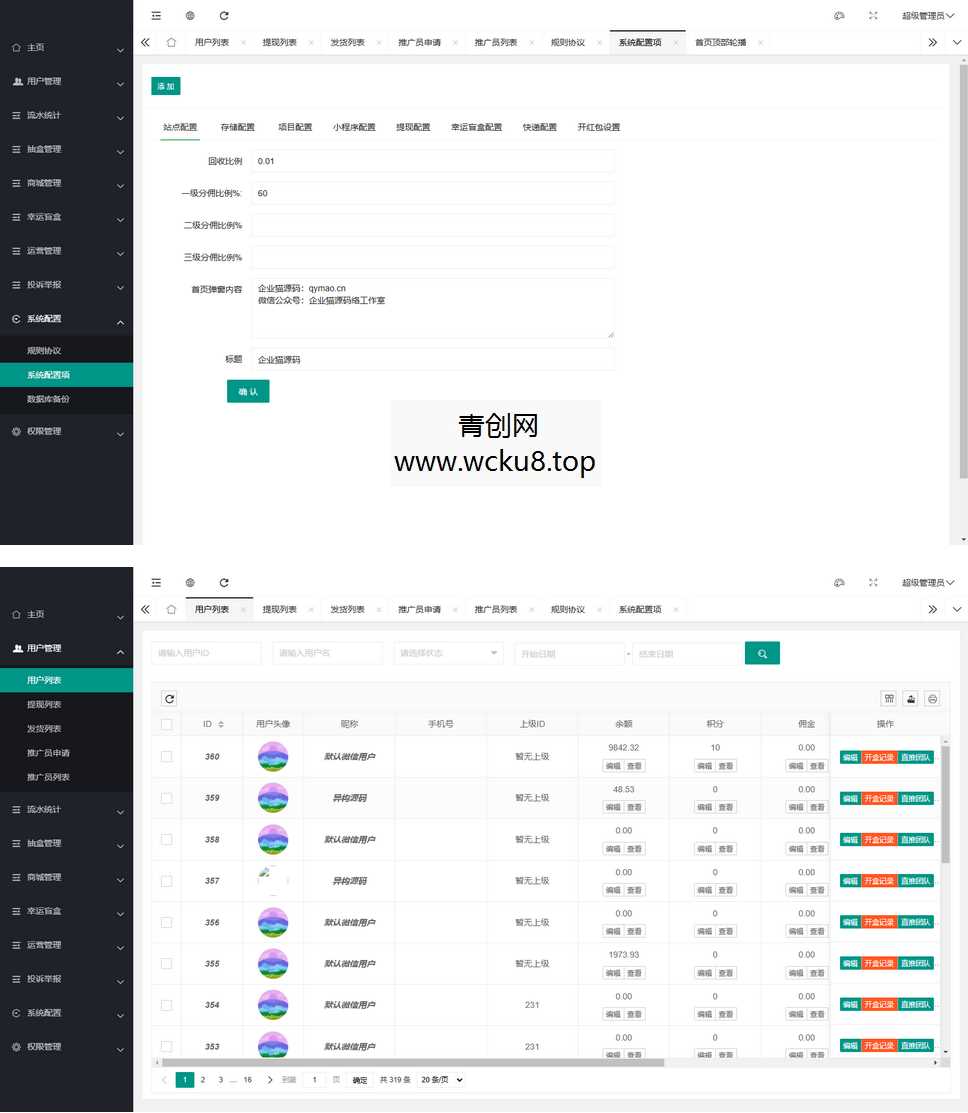
Task: Click the 确认 confirm button
Action: click(x=247, y=391)
